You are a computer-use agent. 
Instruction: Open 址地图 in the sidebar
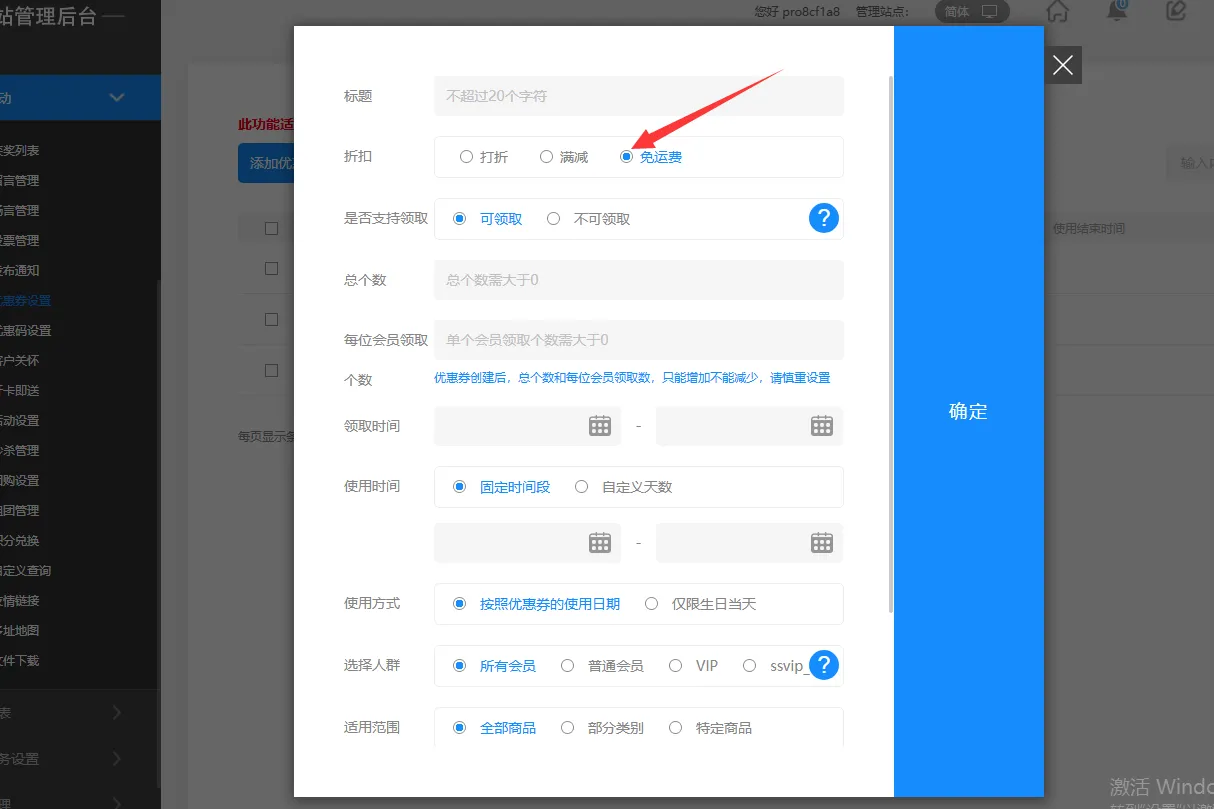click(x=20, y=631)
